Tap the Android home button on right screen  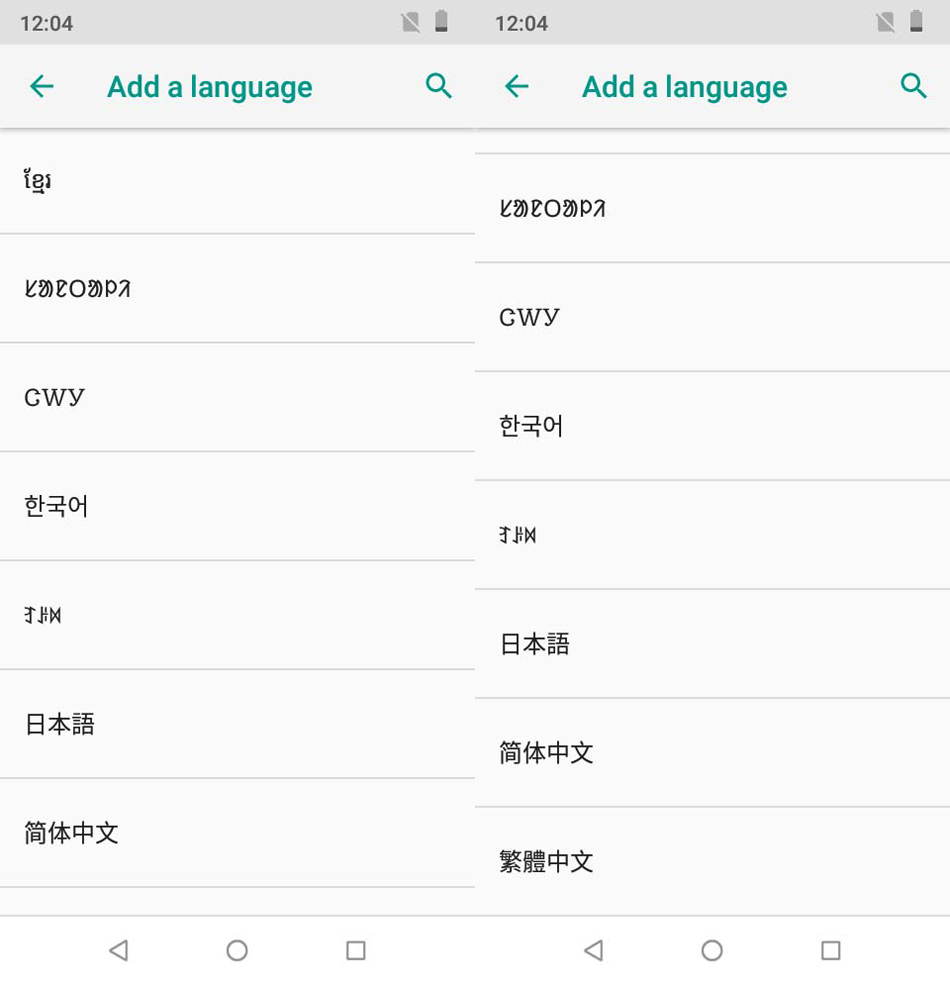point(712,950)
